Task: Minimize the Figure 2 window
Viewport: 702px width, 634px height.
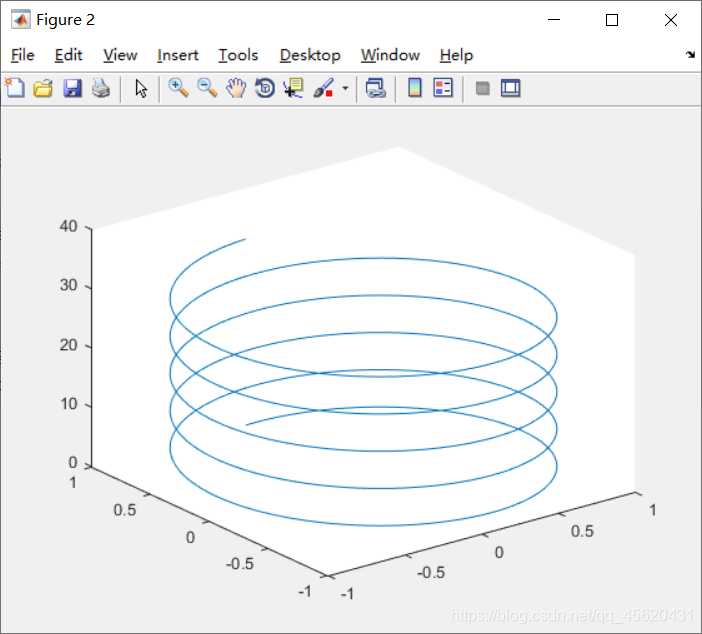Action: (x=554, y=20)
